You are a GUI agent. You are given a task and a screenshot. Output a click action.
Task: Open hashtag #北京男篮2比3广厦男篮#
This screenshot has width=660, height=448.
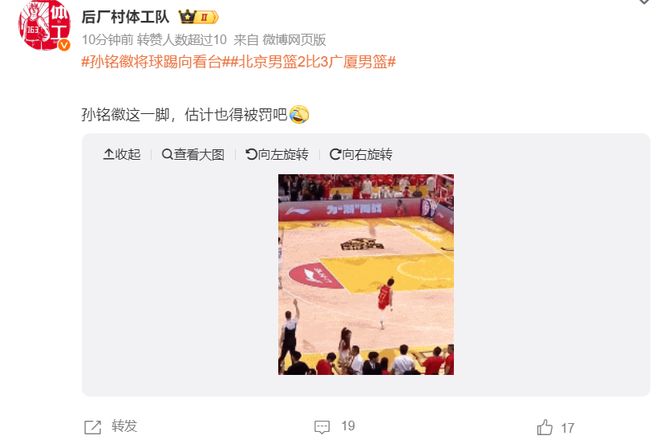311,62
